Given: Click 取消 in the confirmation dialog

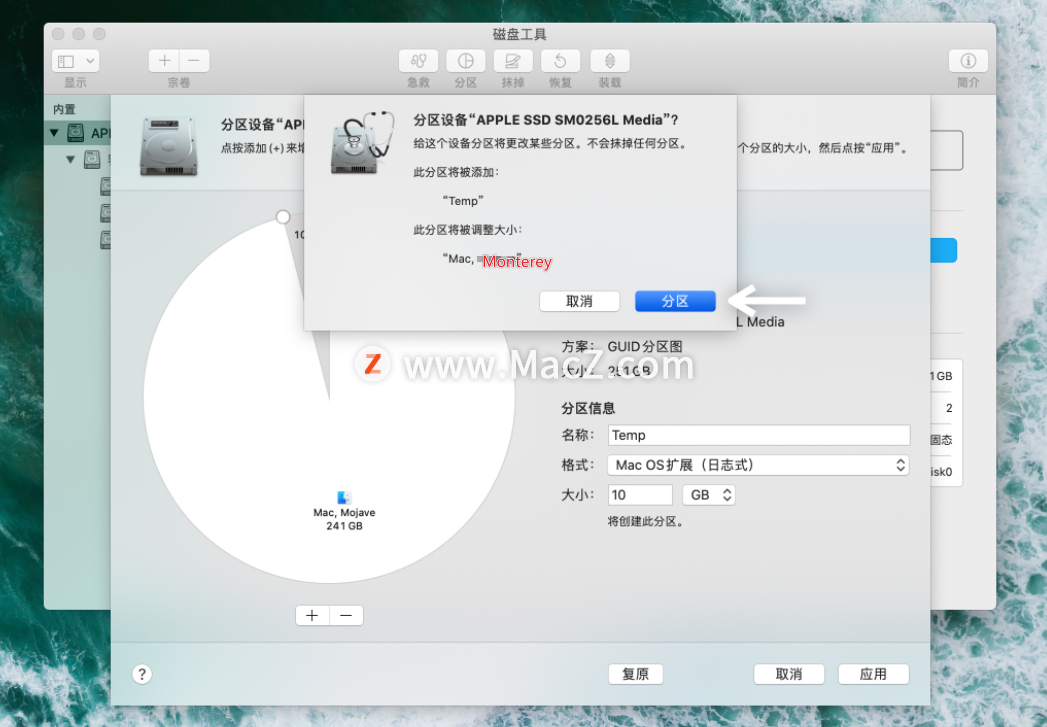Looking at the screenshot, I should coord(580,301).
